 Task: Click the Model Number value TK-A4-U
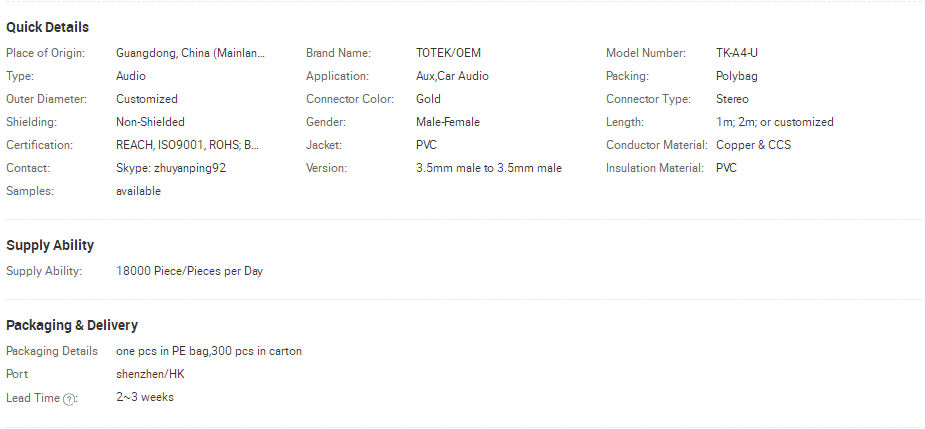(737, 53)
